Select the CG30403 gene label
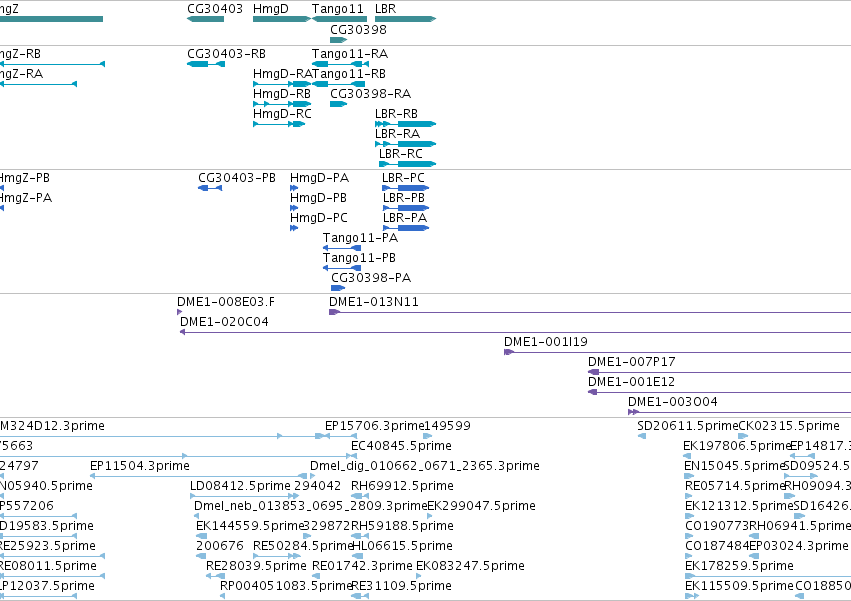 [215, 9]
